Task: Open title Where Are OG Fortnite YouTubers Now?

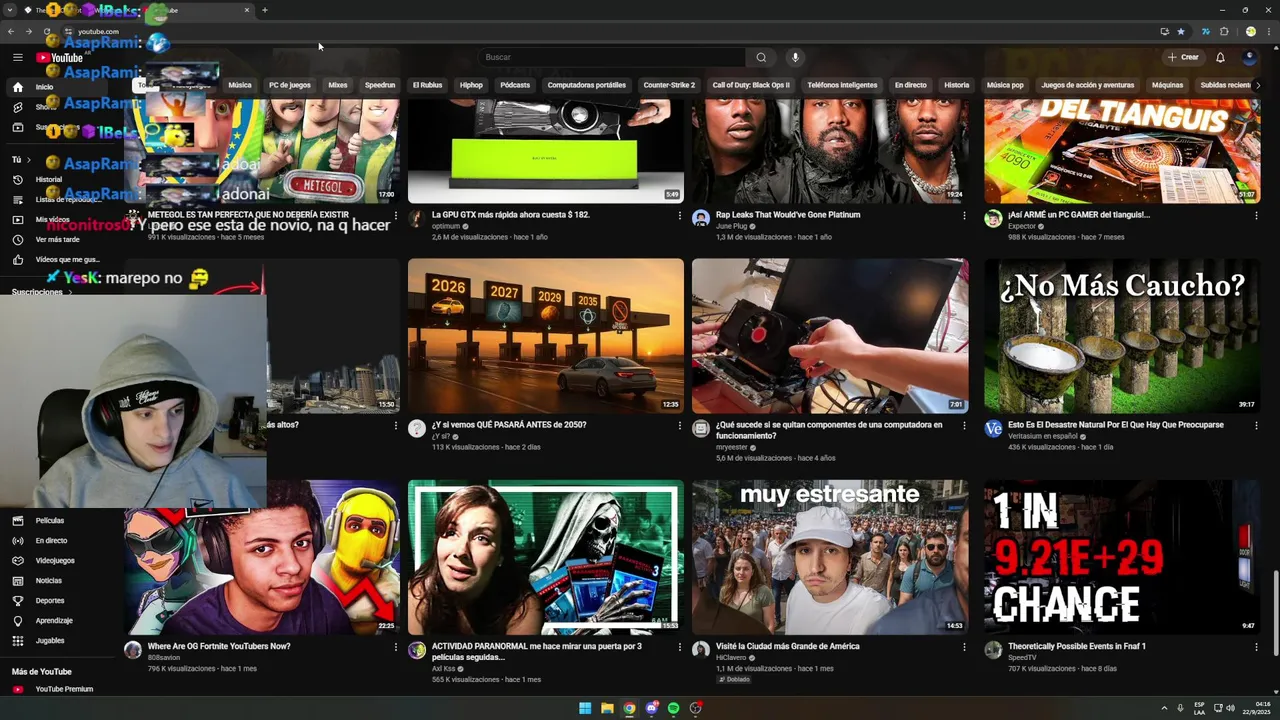Action: coord(219,646)
